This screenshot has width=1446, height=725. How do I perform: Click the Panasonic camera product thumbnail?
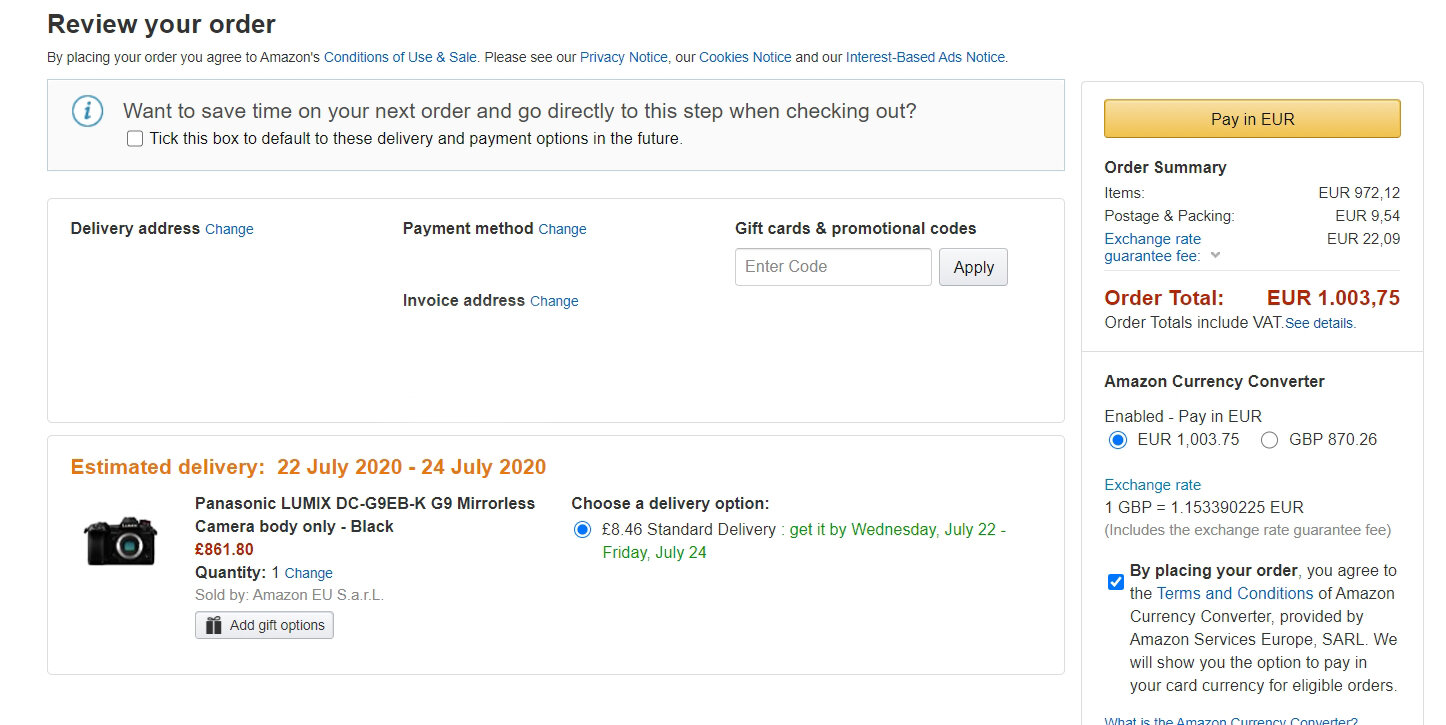pyautogui.click(x=121, y=541)
